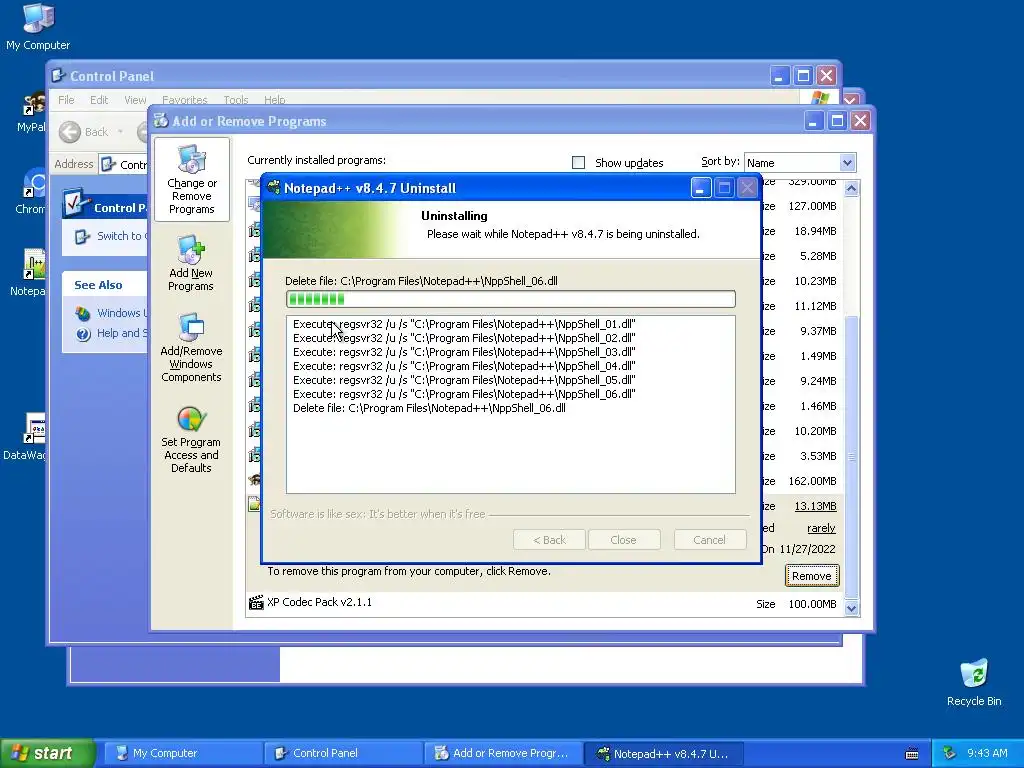
Task: Click the Control Panel Back toolbar button
Action: 84,132
